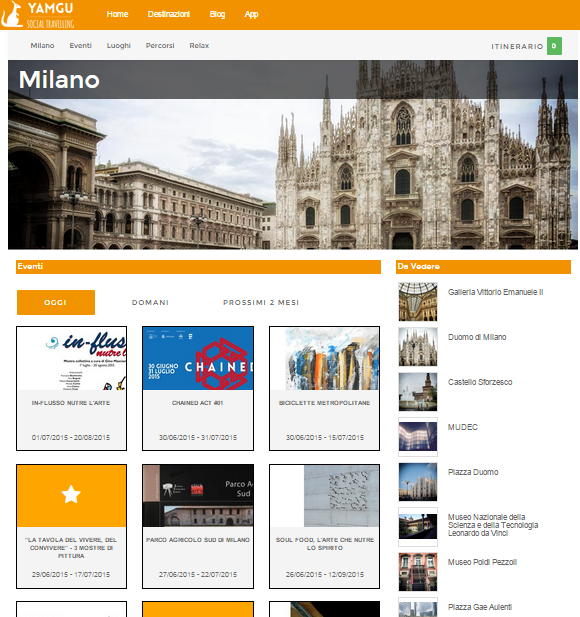The height and width of the screenshot is (617, 580).
Task: Open the Home menu item
Action: click(117, 14)
